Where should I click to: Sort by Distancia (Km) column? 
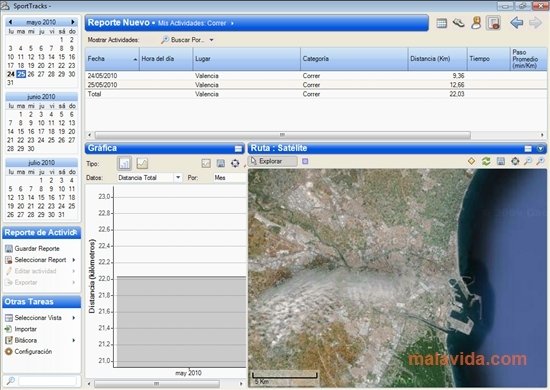click(438, 59)
